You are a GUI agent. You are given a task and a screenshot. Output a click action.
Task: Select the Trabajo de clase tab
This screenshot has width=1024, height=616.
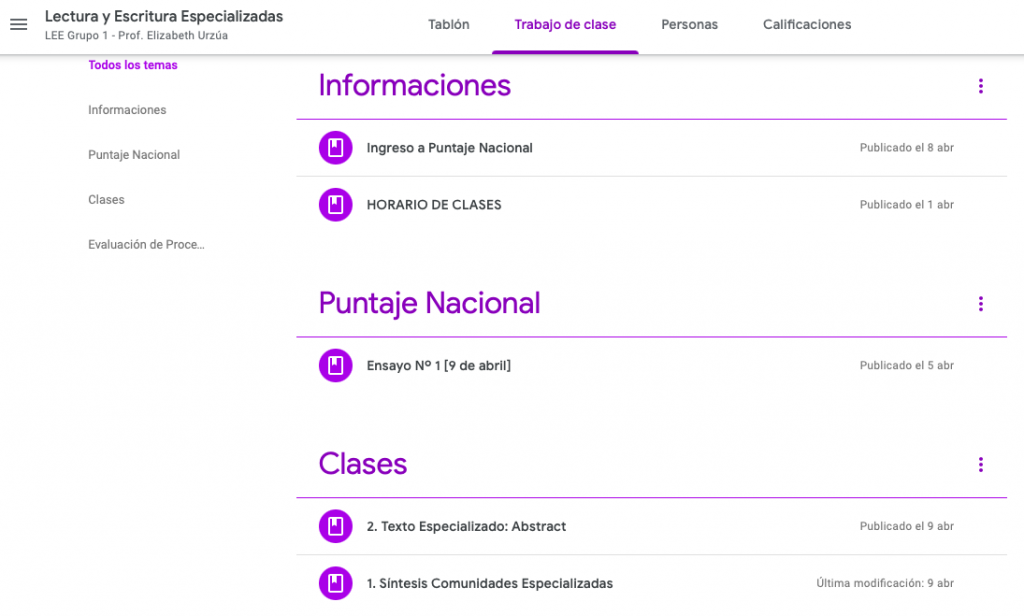coord(565,25)
